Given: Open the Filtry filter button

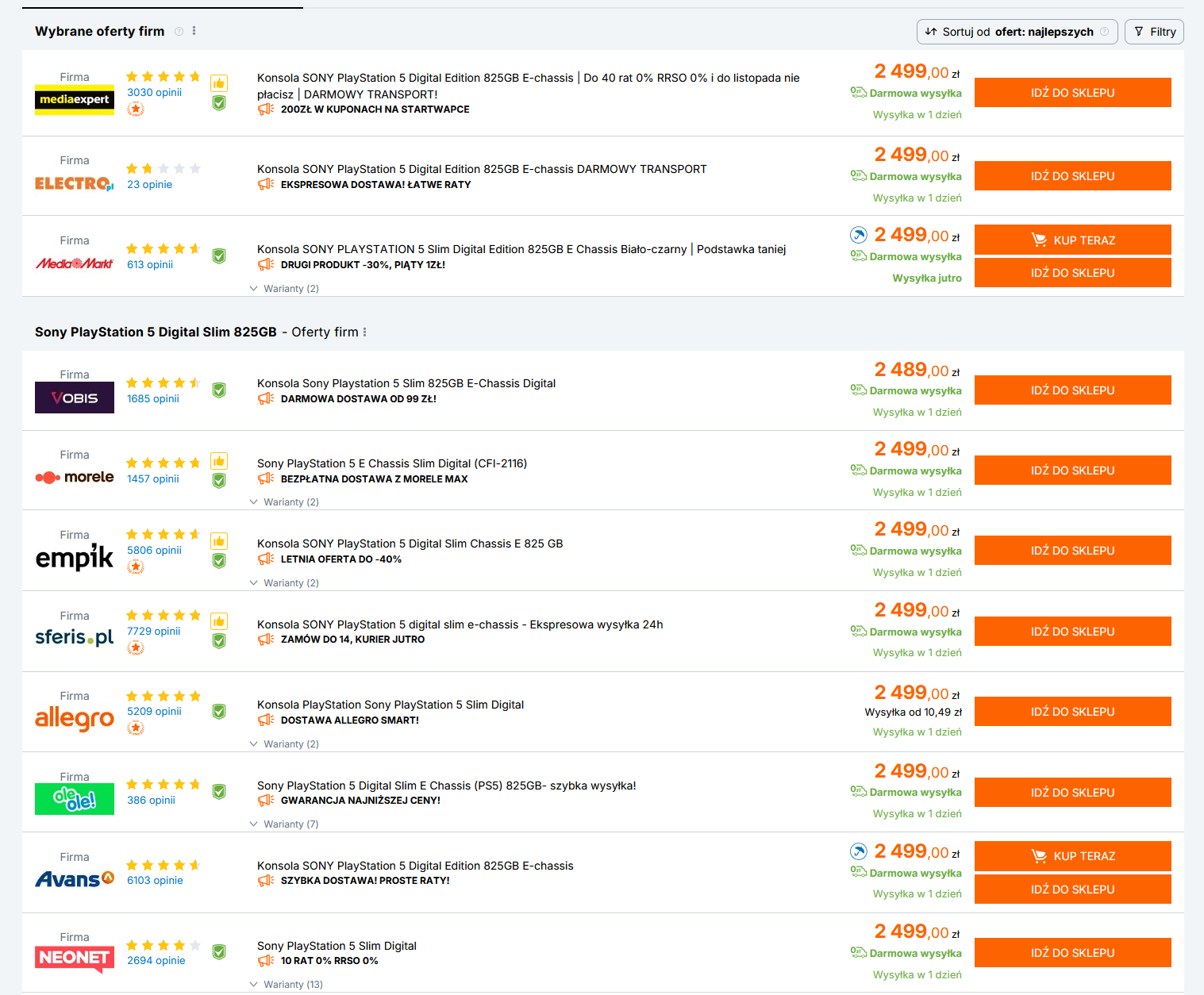Looking at the screenshot, I should (1155, 32).
